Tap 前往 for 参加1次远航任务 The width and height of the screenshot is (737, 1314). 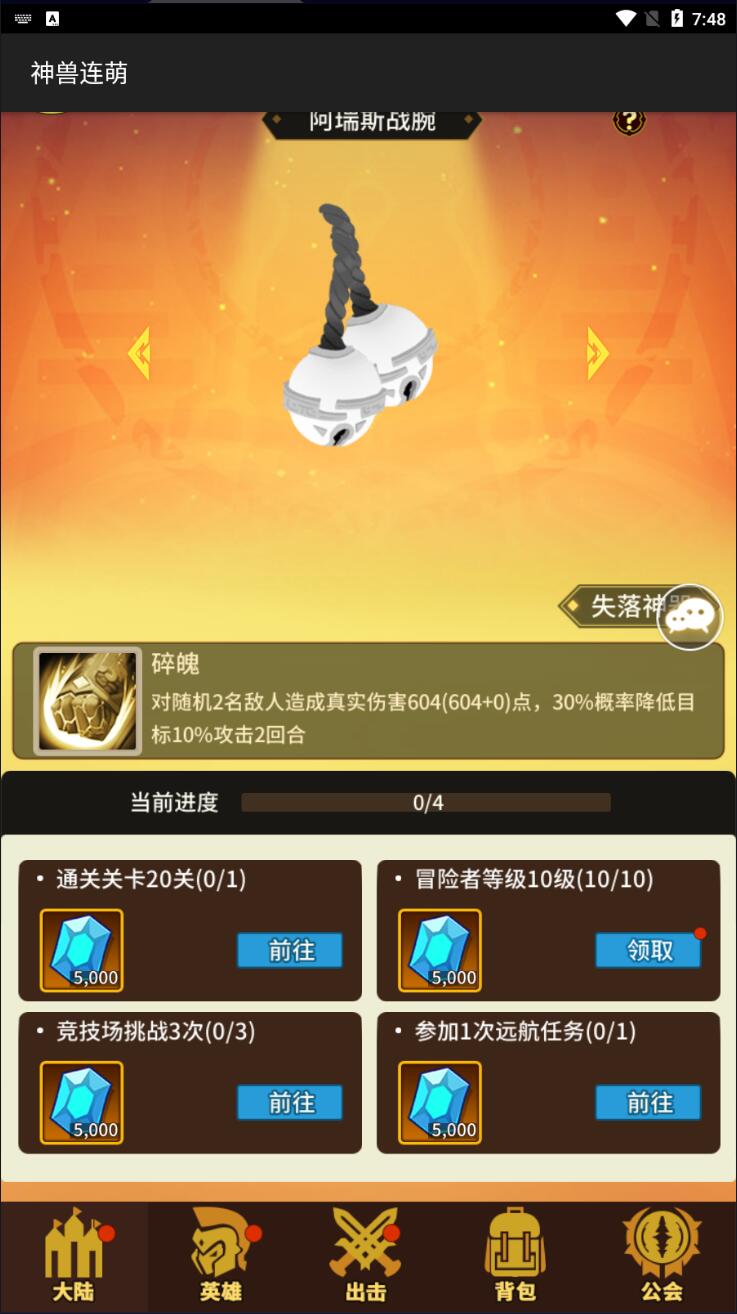[648, 1103]
